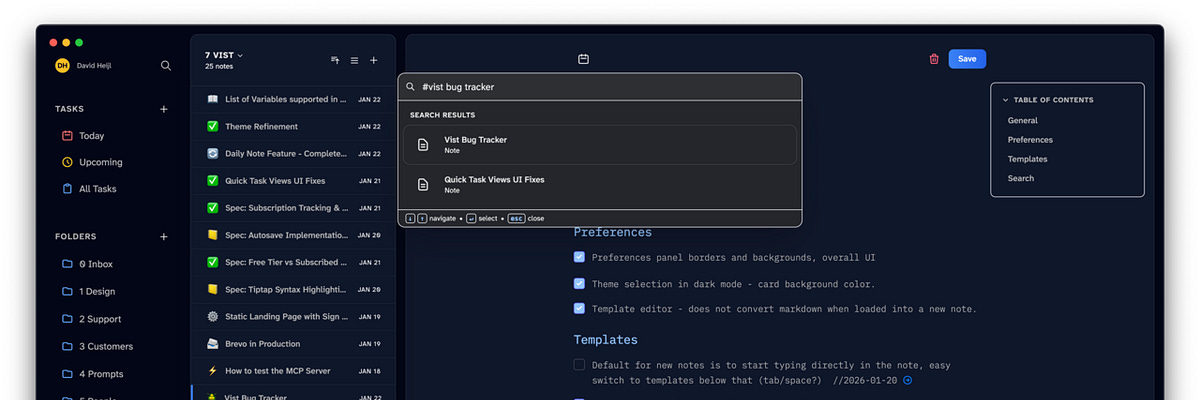This screenshot has height=400, width=1200.
Task: Uncheck Theme selection in dark mode checkbox
Action: tap(580, 283)
